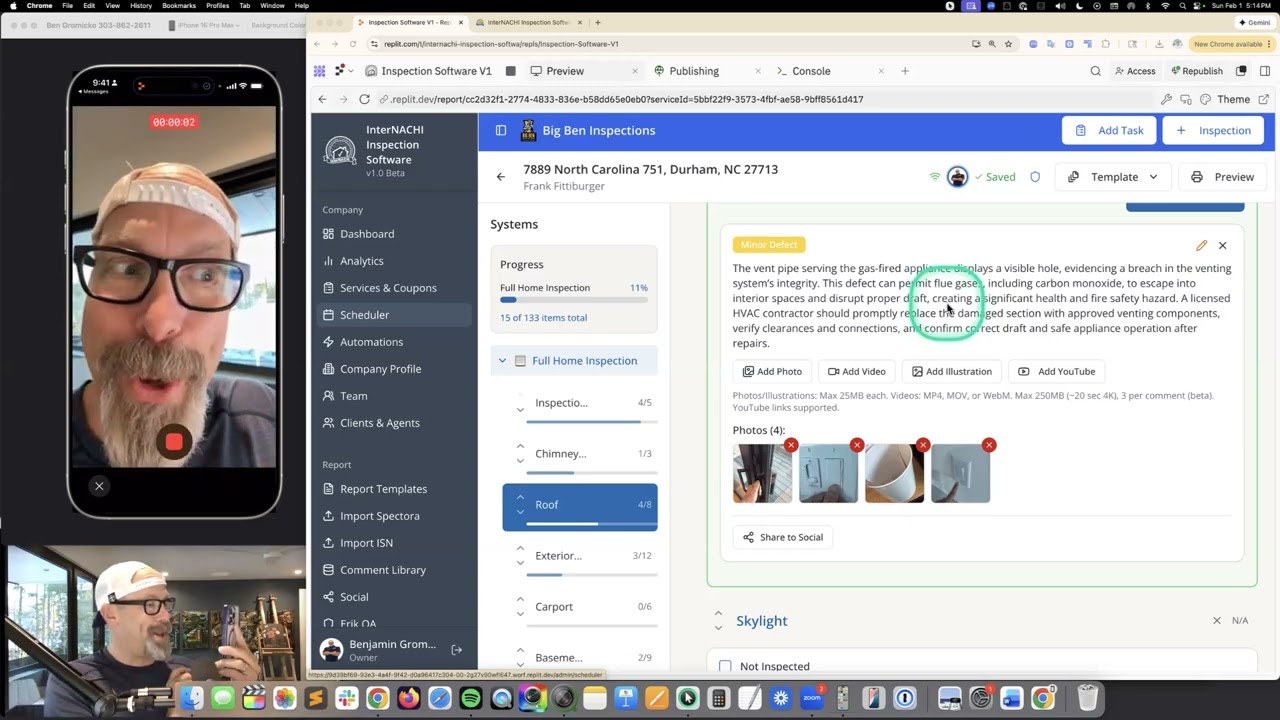Reload the Replit preview pane
This screenshot has width=1280, height=720.
coord(364,99)
